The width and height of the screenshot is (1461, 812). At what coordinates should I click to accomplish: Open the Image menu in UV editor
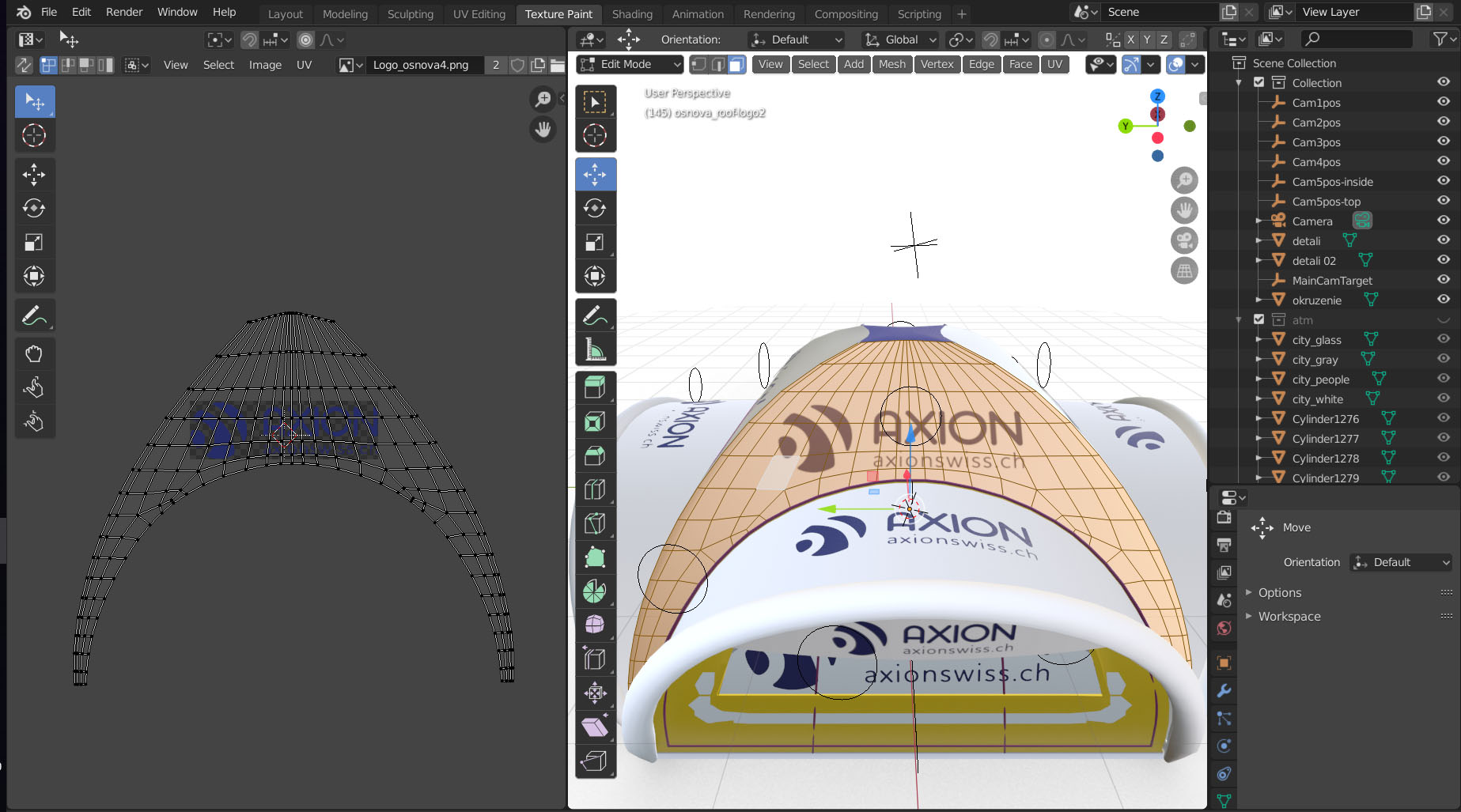pos(265,65)
